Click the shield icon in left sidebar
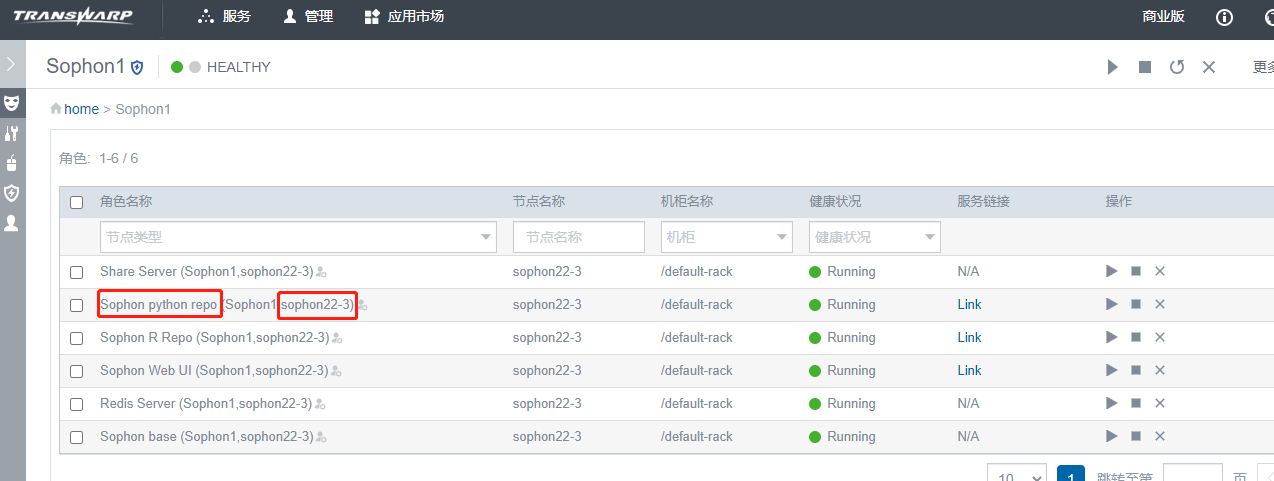Screen dimensions: 1274x481 12,192
